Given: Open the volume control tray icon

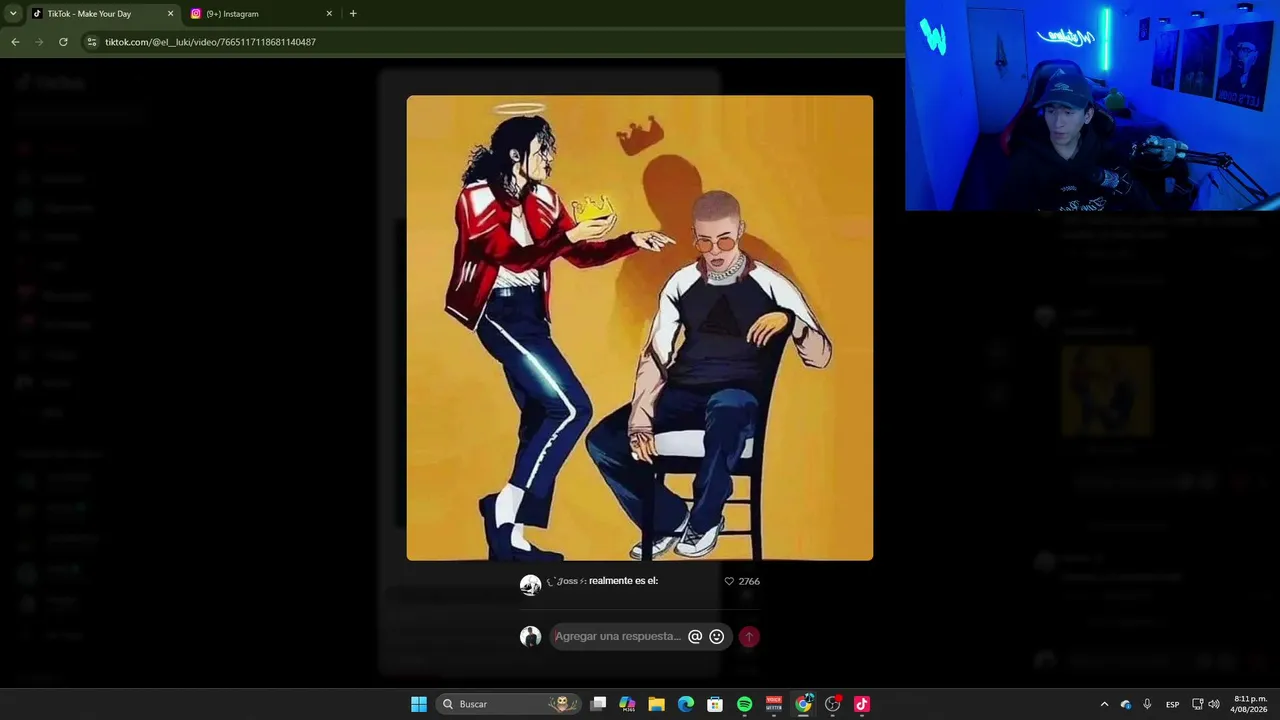Looking at the screenshot, I should point(1214,704).
